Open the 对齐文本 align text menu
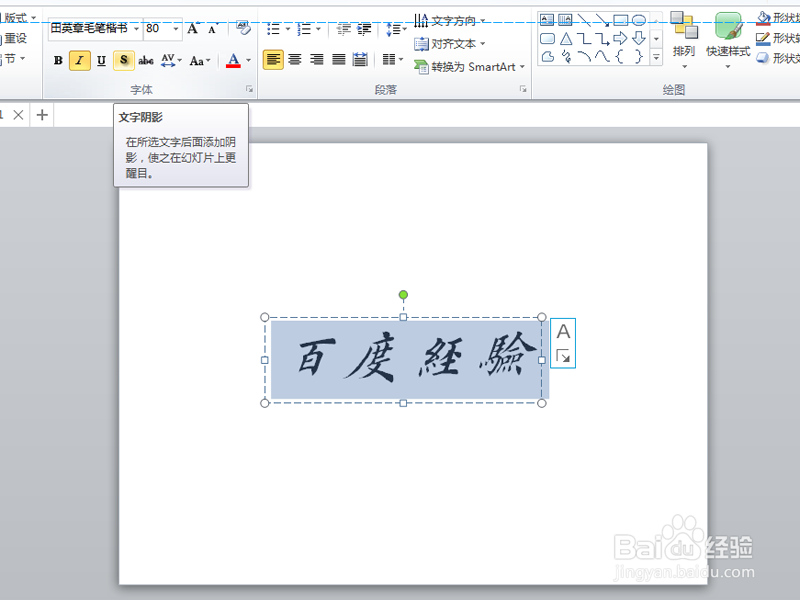The image size is (800, 600). tap(449, 44)
